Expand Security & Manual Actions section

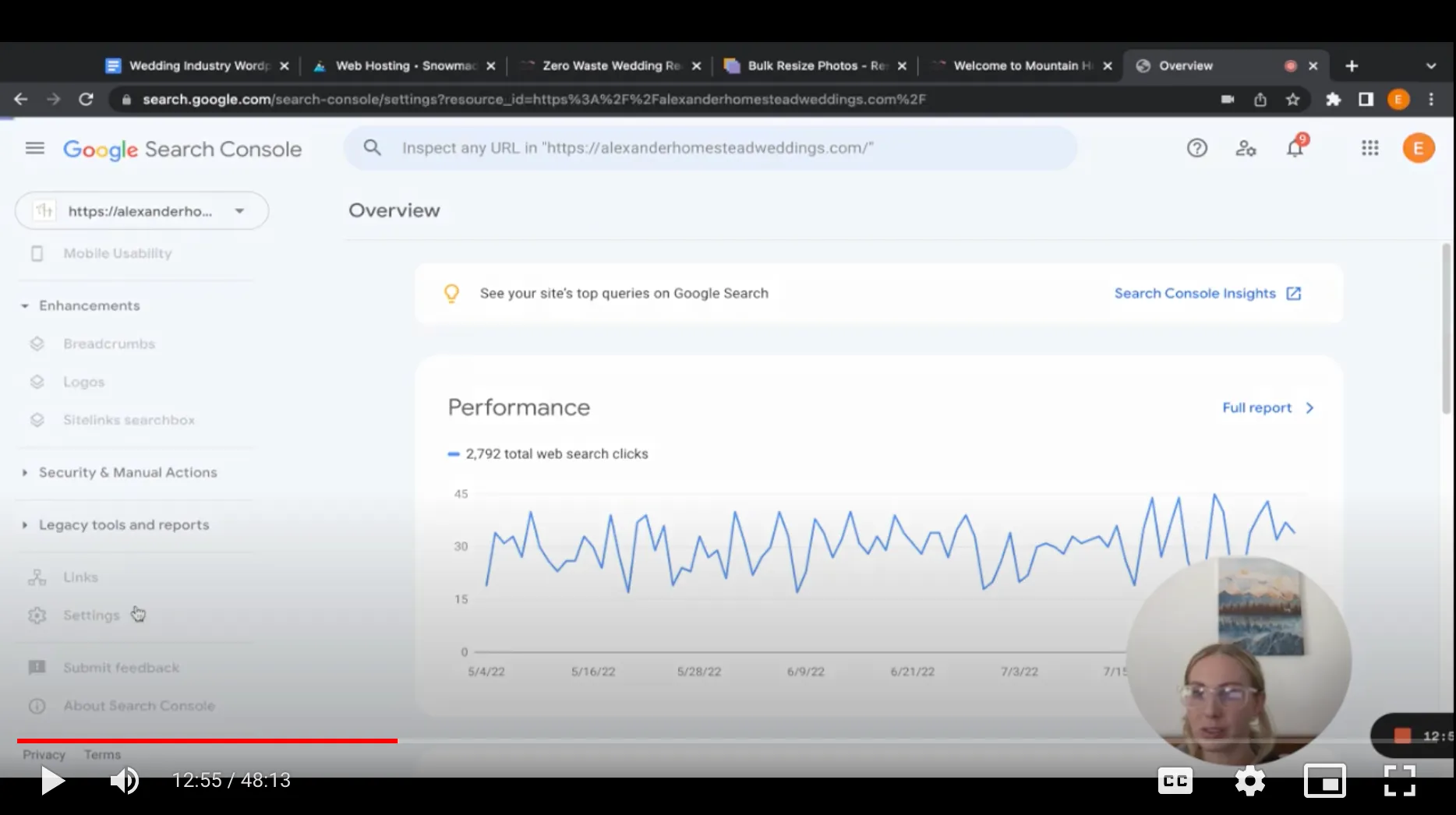(x=25, y=473)
